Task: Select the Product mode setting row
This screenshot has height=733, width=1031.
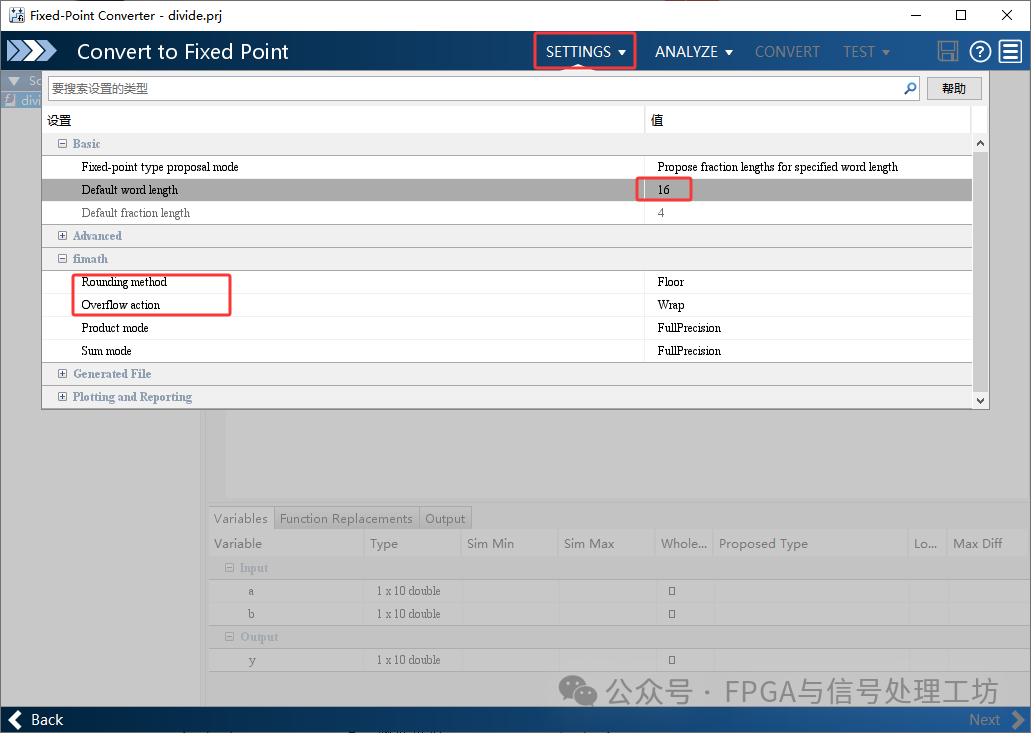Action: click(x=506, y=327)
